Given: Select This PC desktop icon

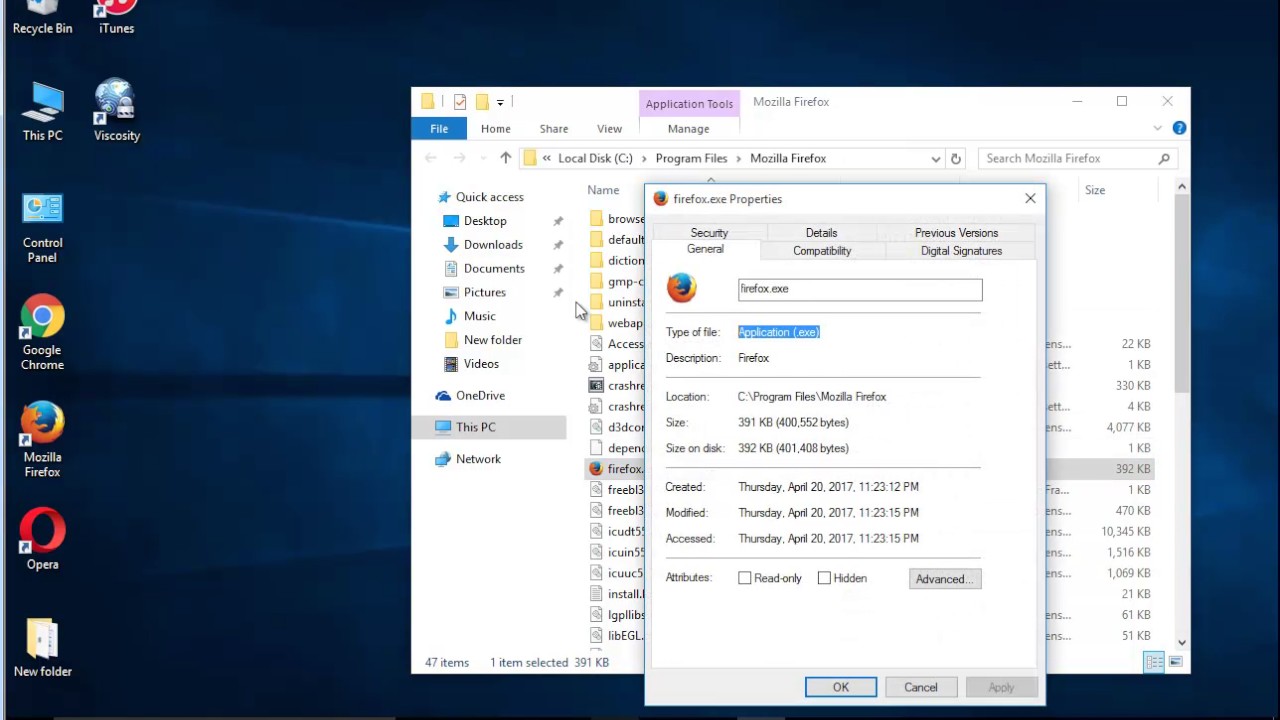Looking at the screenshot, I should coord(42,110).
